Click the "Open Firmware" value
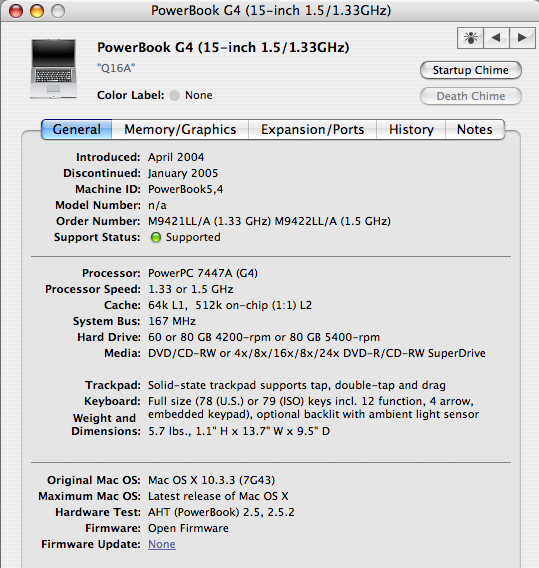Viewport: 539px width, 568px height. pos(188,528)
